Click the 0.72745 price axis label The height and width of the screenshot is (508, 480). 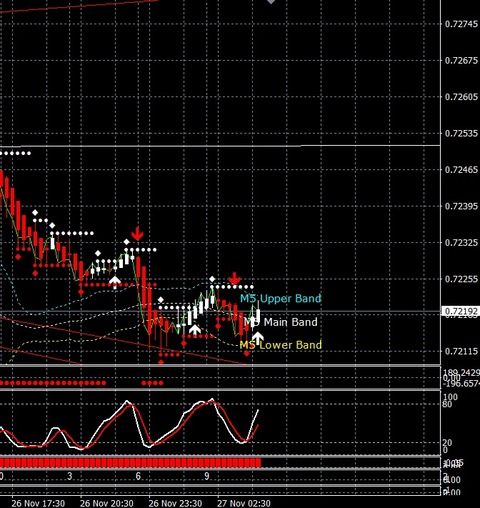tap(461, 24)
